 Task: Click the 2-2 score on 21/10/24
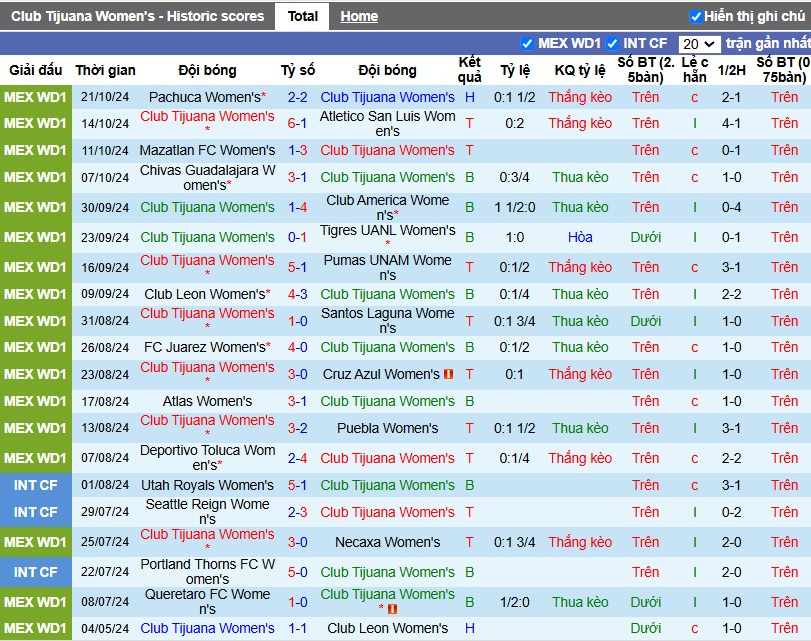point(297,97)
